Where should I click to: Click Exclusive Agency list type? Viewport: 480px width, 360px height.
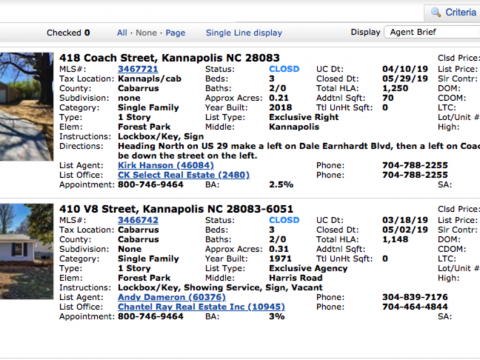click(308, 268)
